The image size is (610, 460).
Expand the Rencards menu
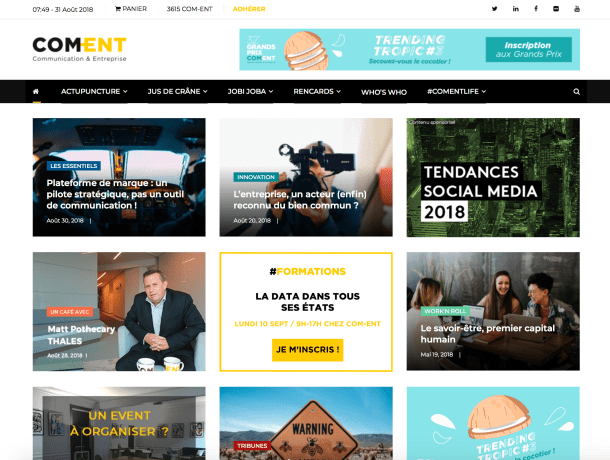pos(317,91)
